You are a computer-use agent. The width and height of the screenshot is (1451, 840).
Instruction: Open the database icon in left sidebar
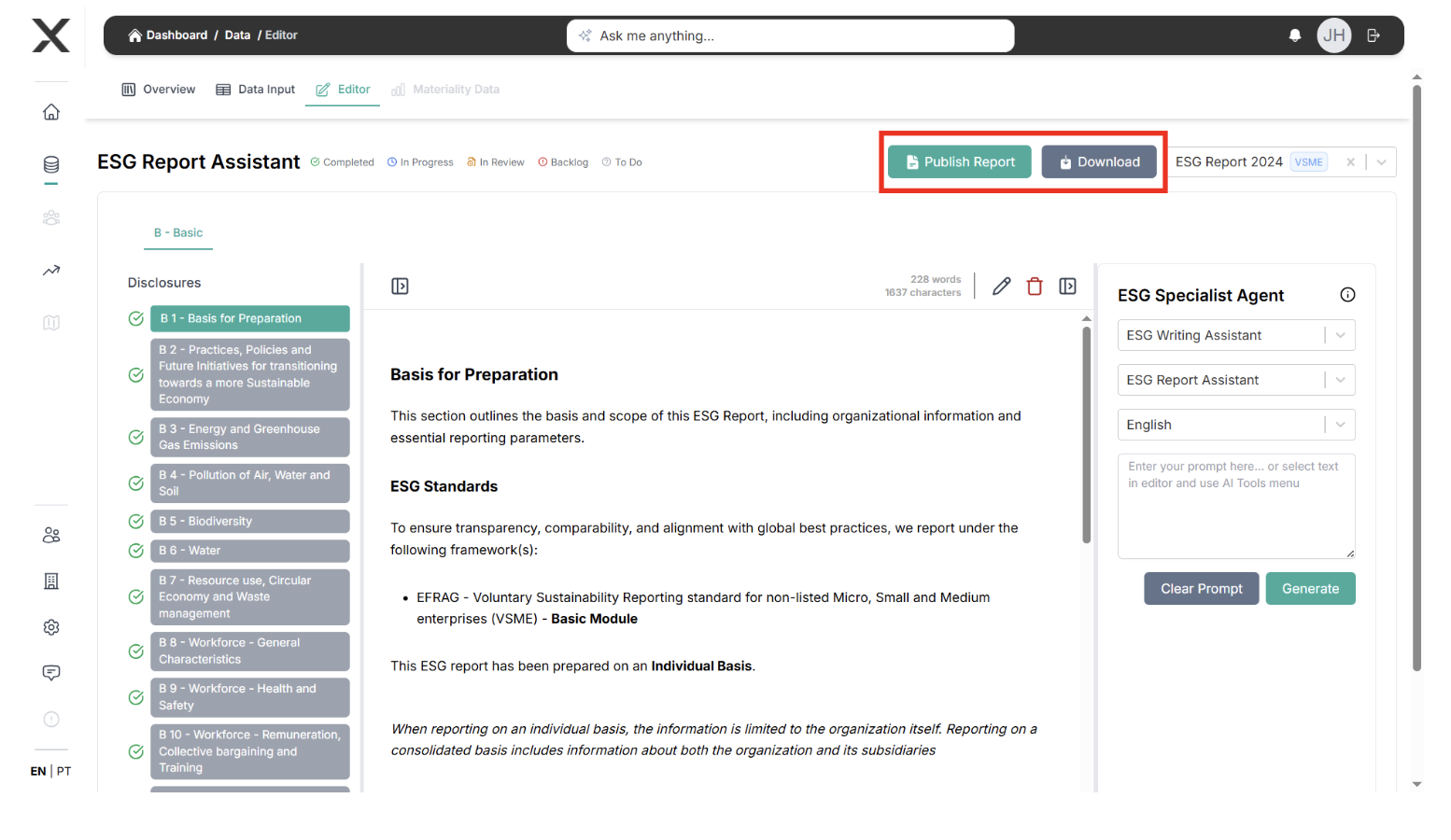(51, 165)
